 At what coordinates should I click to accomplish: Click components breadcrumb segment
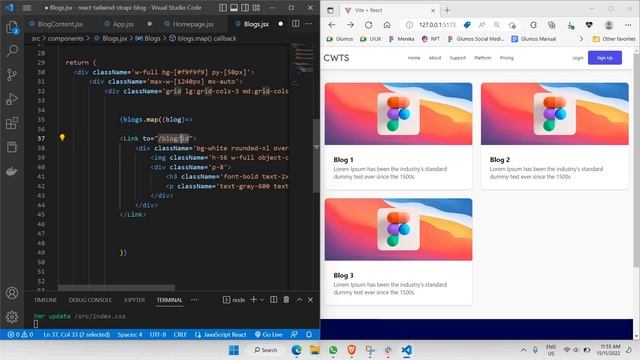click(65, 38)
